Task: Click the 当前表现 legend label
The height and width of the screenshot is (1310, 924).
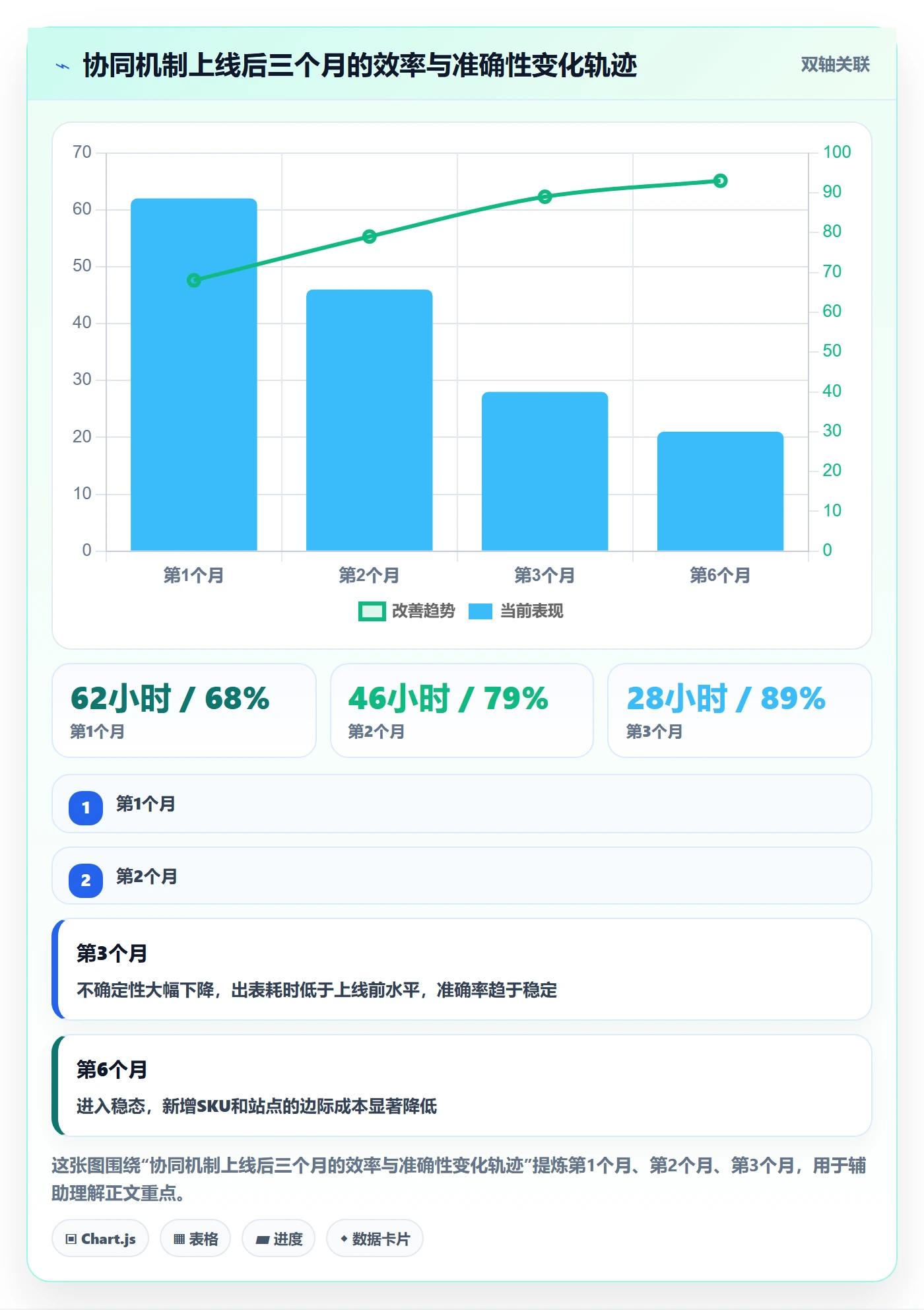Action: (532, 611)
